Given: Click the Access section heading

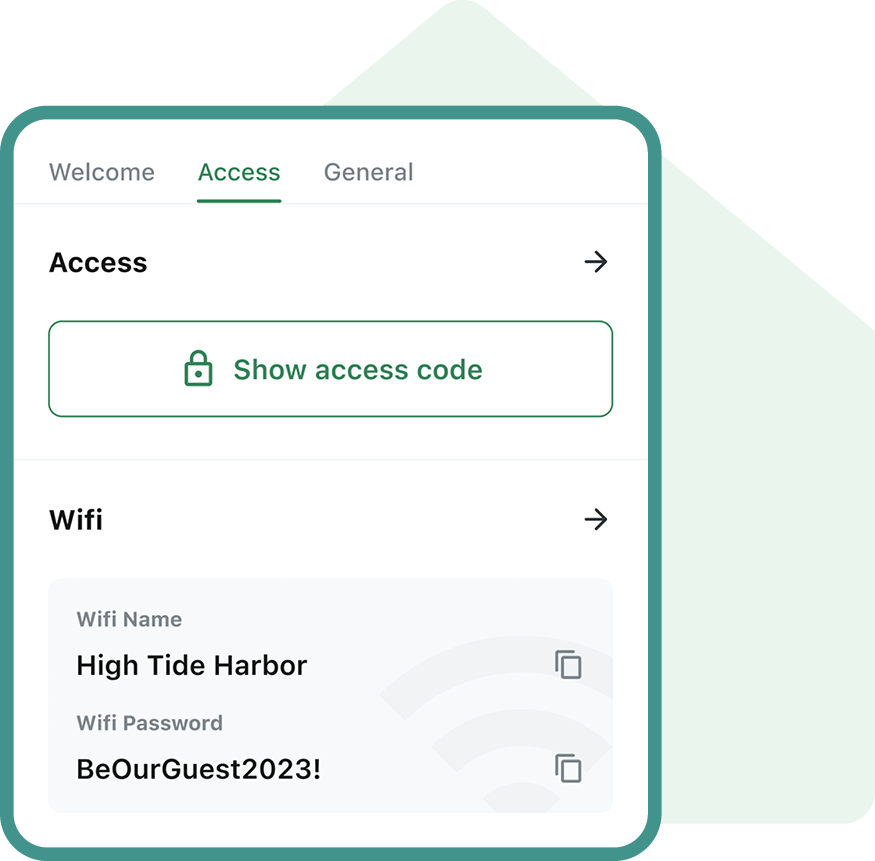Looking at the screenshot, I should tap(97, 262).
